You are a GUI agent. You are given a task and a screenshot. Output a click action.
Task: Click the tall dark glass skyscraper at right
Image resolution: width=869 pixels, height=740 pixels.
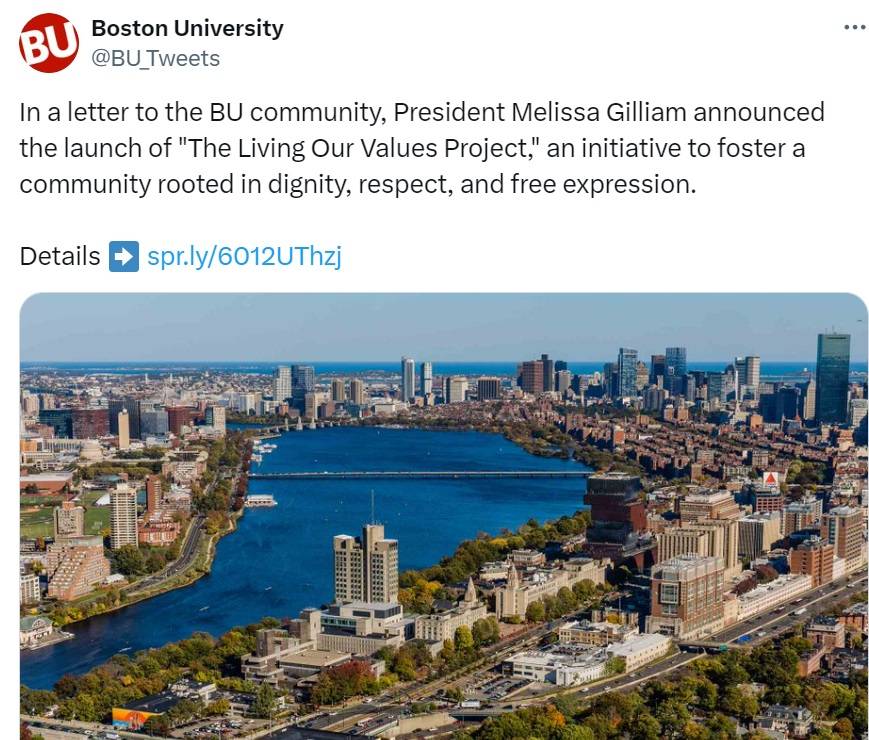832,378
